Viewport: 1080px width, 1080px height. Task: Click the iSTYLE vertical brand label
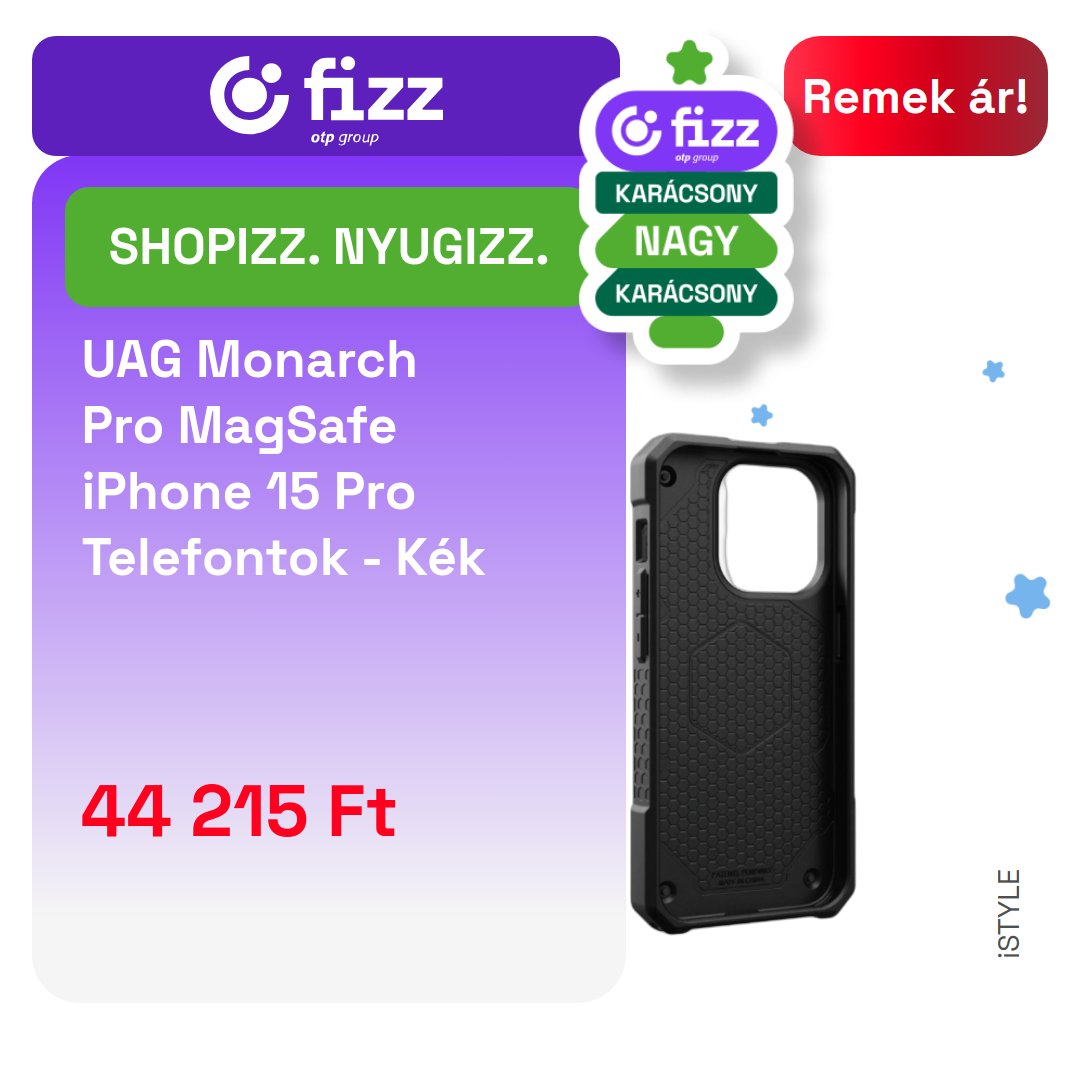pyautogui.click(x=1009, y=913)
